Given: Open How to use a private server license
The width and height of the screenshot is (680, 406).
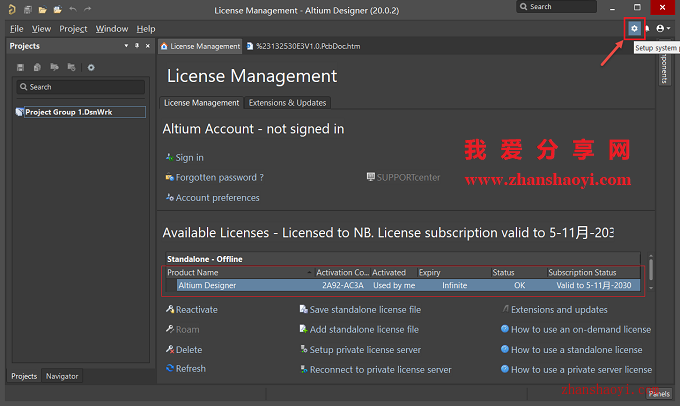Looking at the screenshot, I should pyautogui.click(x=576, y=370).
